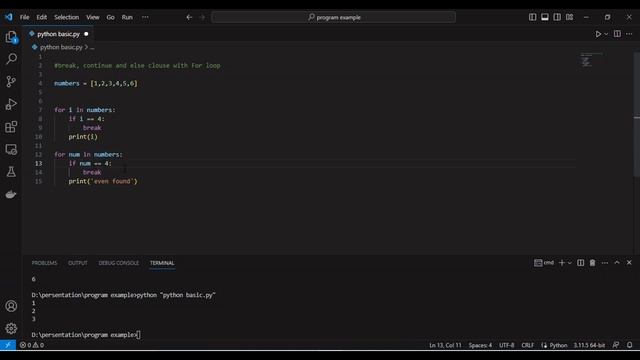This screenshot has width=640, height=360.
Task: Open the File menu
Action: click(x=24, y=17)
